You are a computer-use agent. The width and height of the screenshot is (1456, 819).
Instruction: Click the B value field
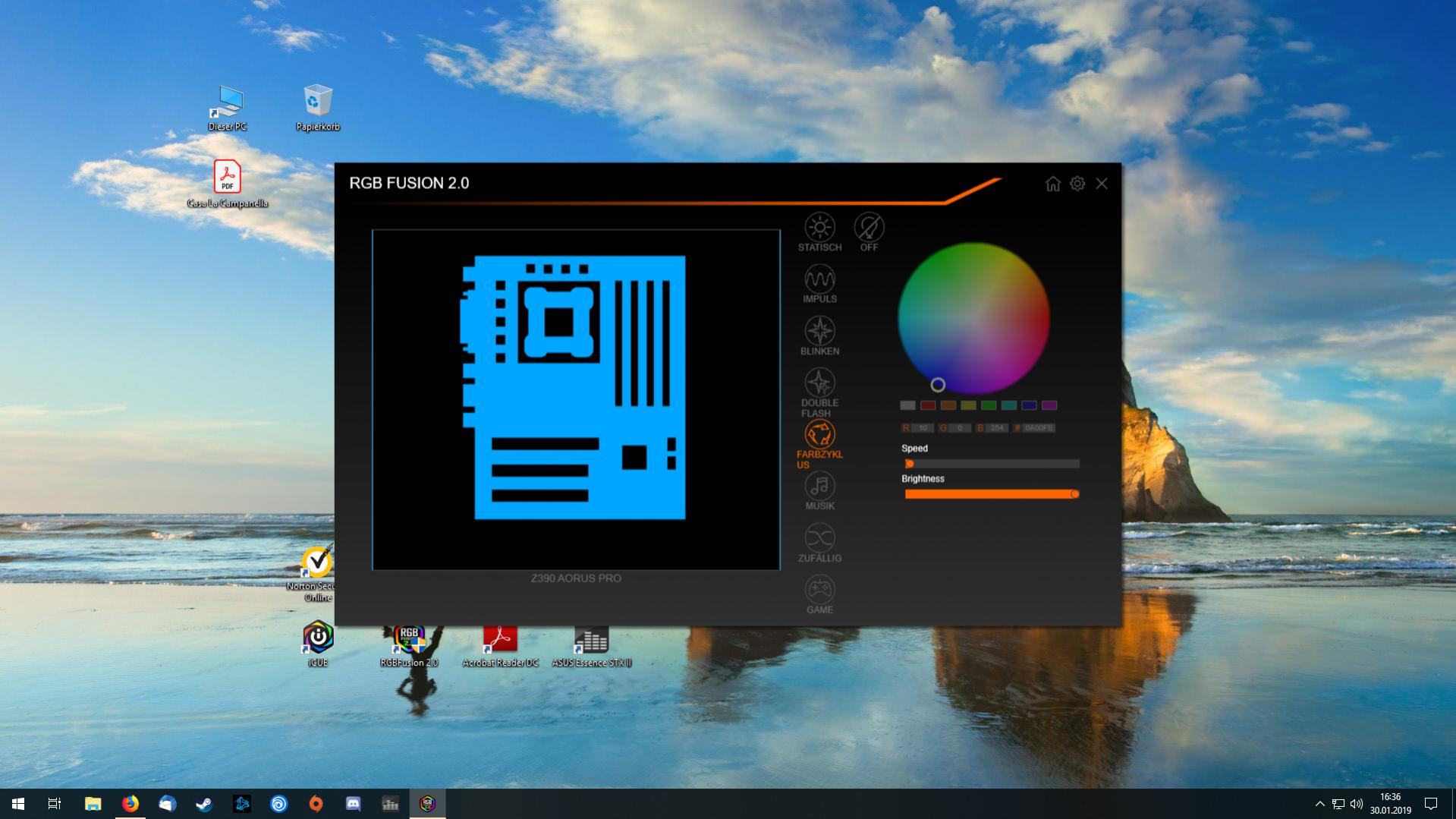coord(997,428)
